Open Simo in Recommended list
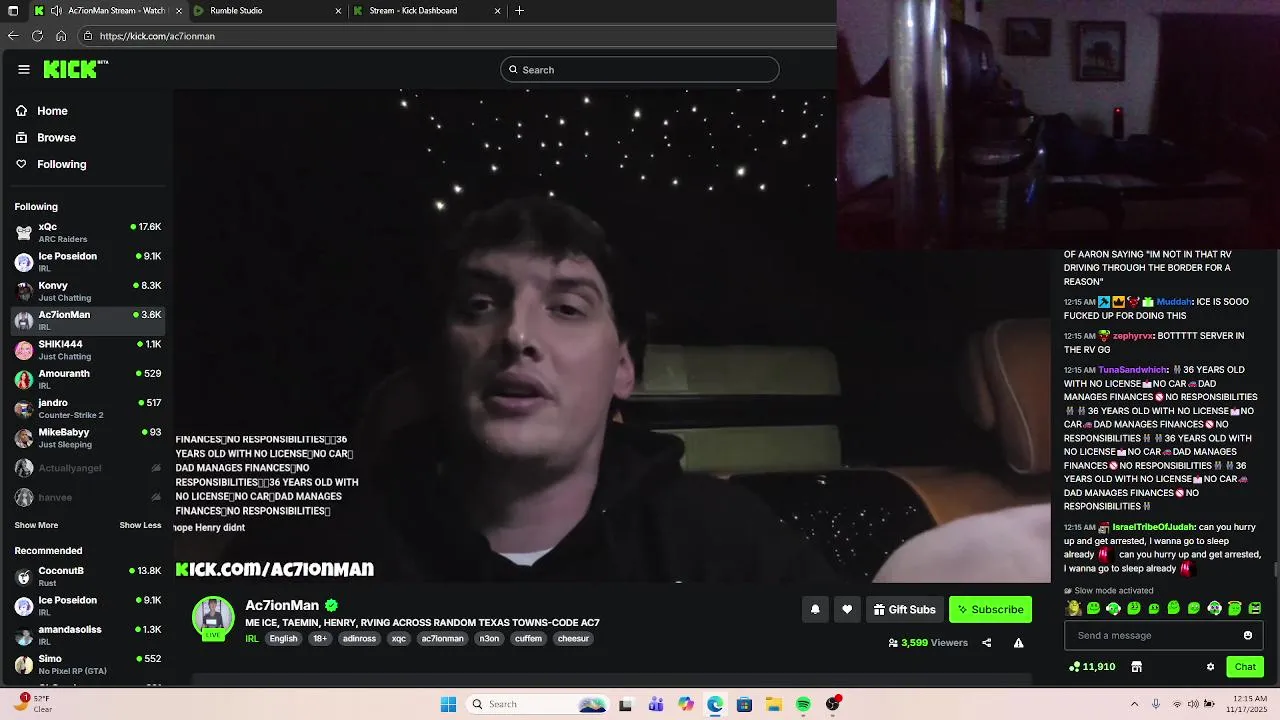This screenshot has height=720, width=1280. coord(88,664)
